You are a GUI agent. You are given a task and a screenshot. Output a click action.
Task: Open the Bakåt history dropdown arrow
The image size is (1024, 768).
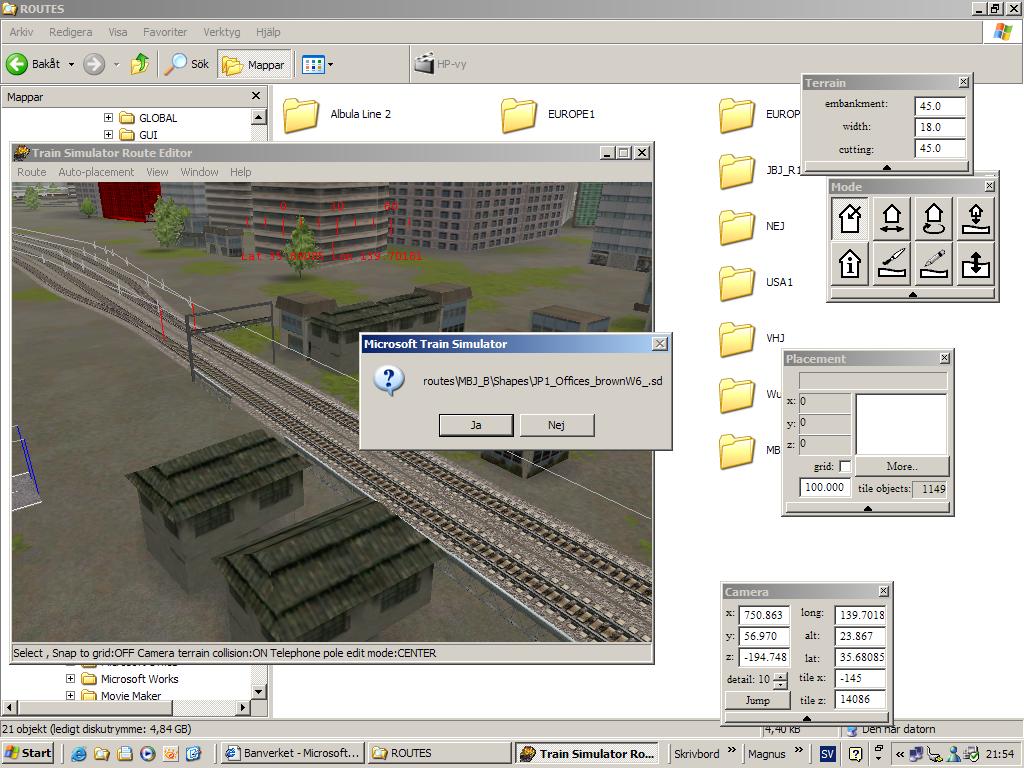point(71,64)
